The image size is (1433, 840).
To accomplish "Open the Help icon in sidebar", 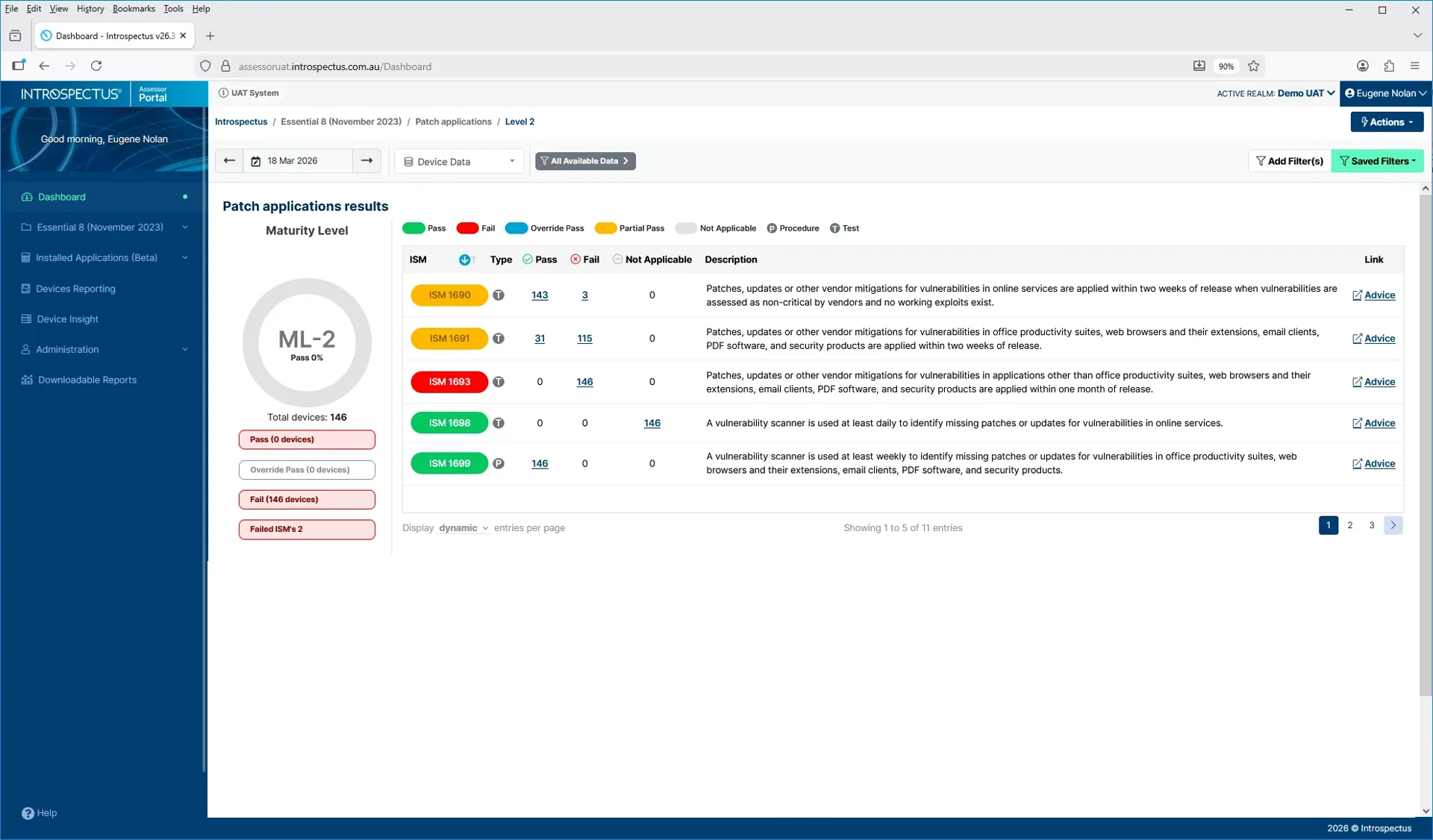I will [28, 813].
